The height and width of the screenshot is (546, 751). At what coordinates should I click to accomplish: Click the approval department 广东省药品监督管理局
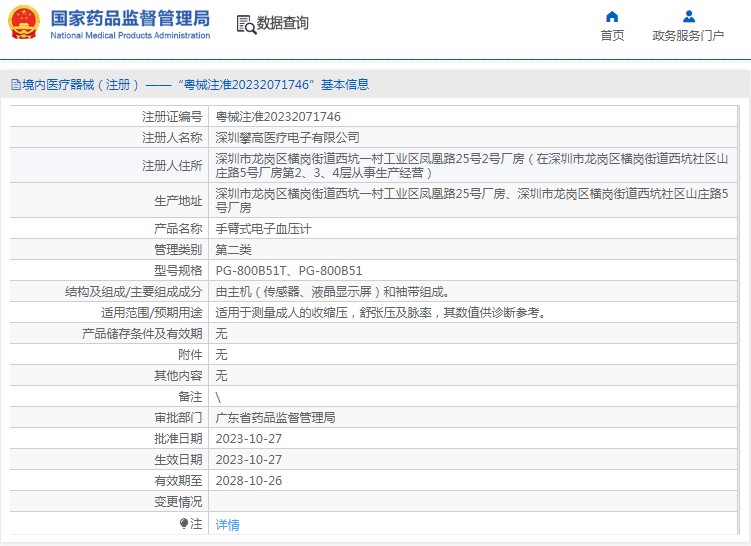[276, 417]
